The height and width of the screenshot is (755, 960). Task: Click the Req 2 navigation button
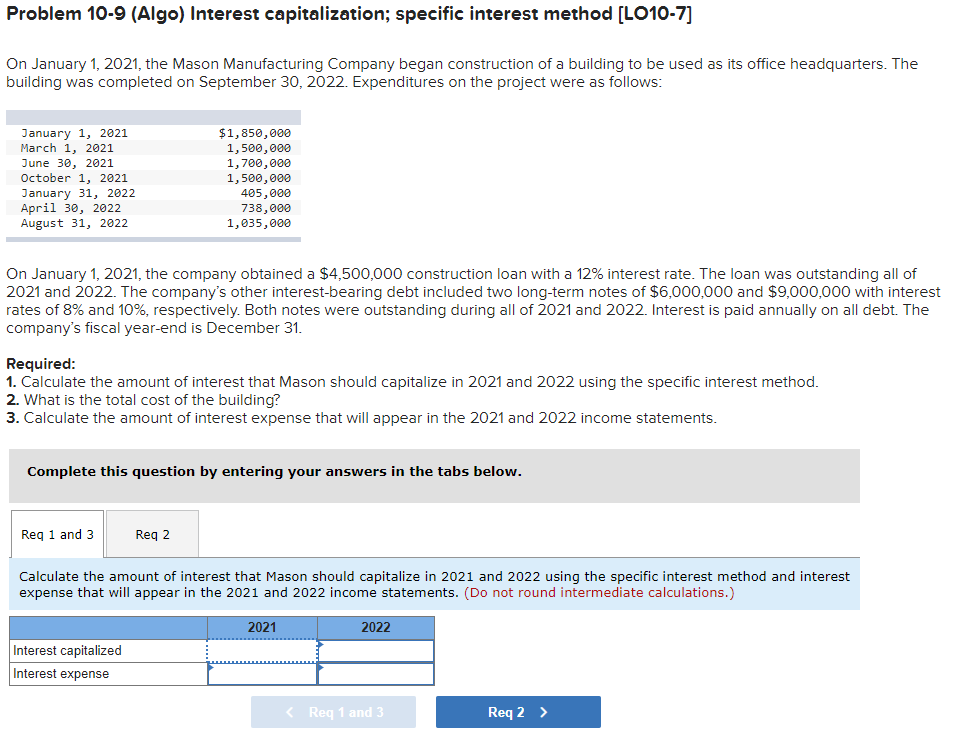click(518, 711)
